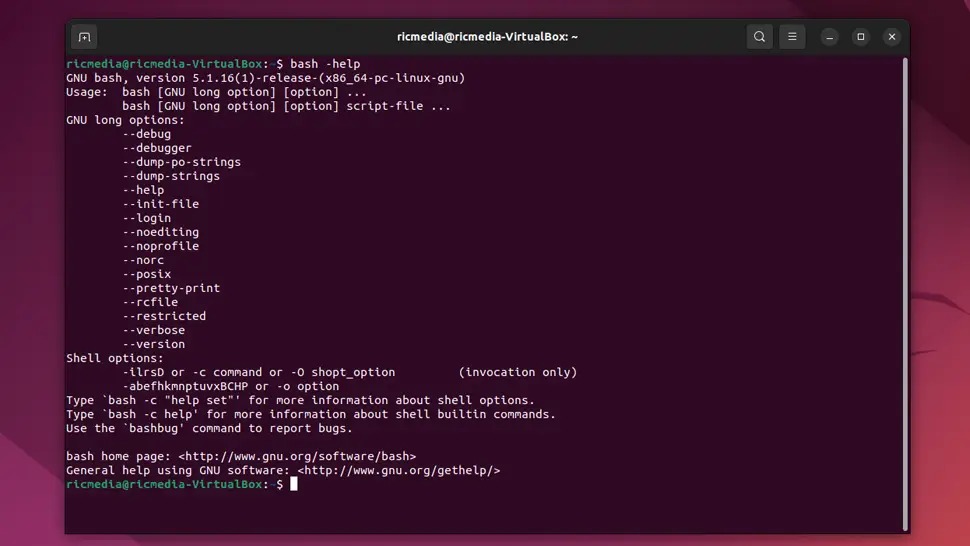Screen dimensions: 970x546
Task: Click the '--rcfile' option
Action: click(150, 302)
